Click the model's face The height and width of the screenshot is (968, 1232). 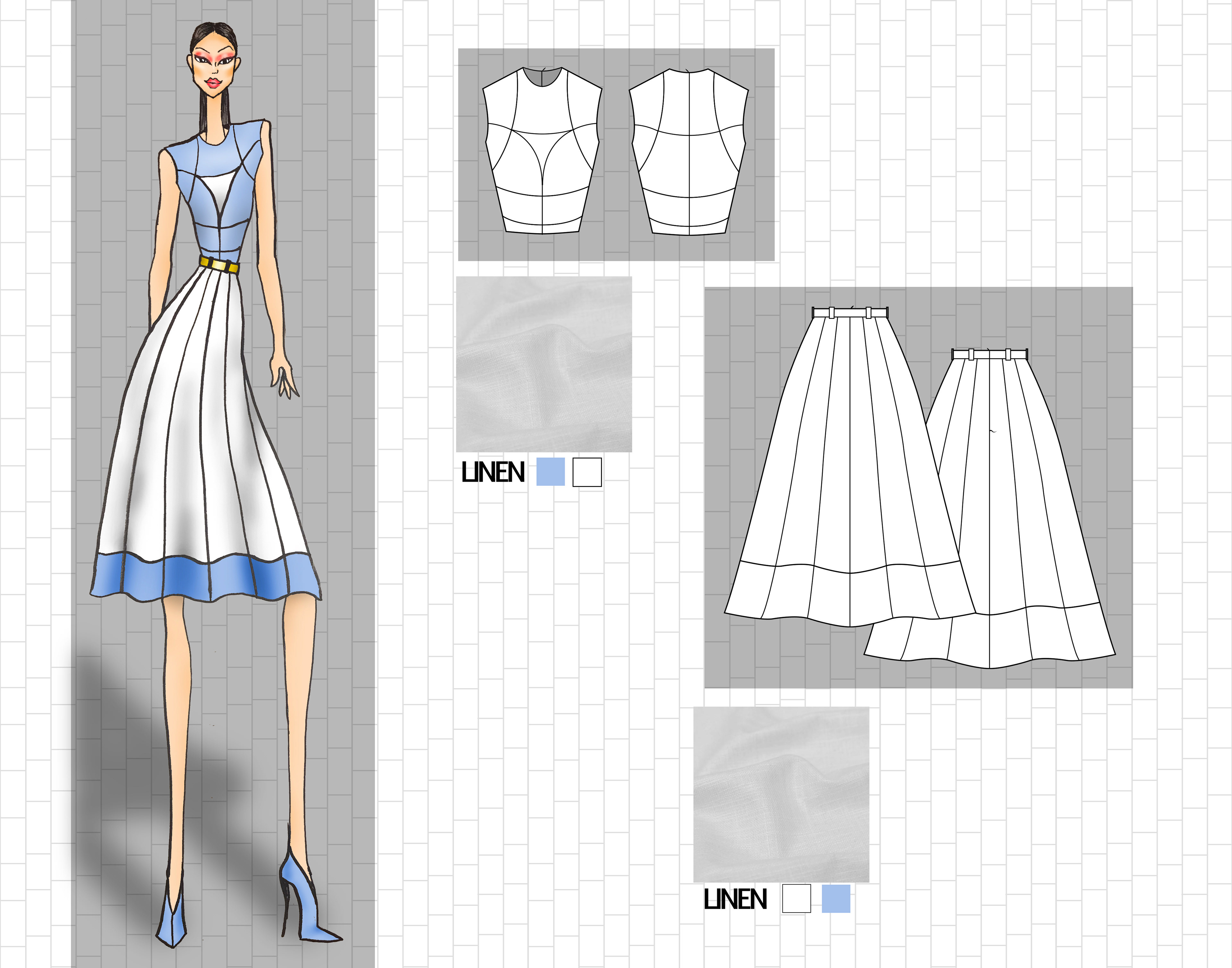point(214,69)
